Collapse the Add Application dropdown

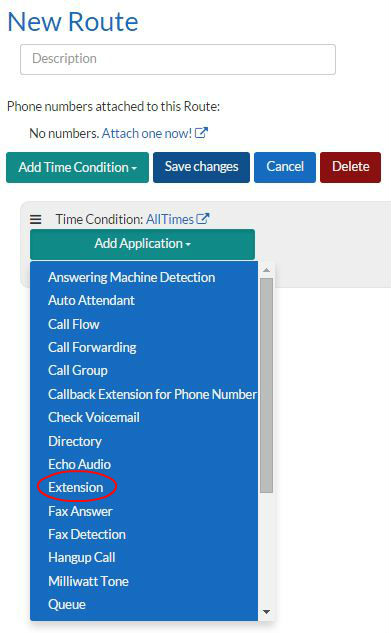click(142, 244)
